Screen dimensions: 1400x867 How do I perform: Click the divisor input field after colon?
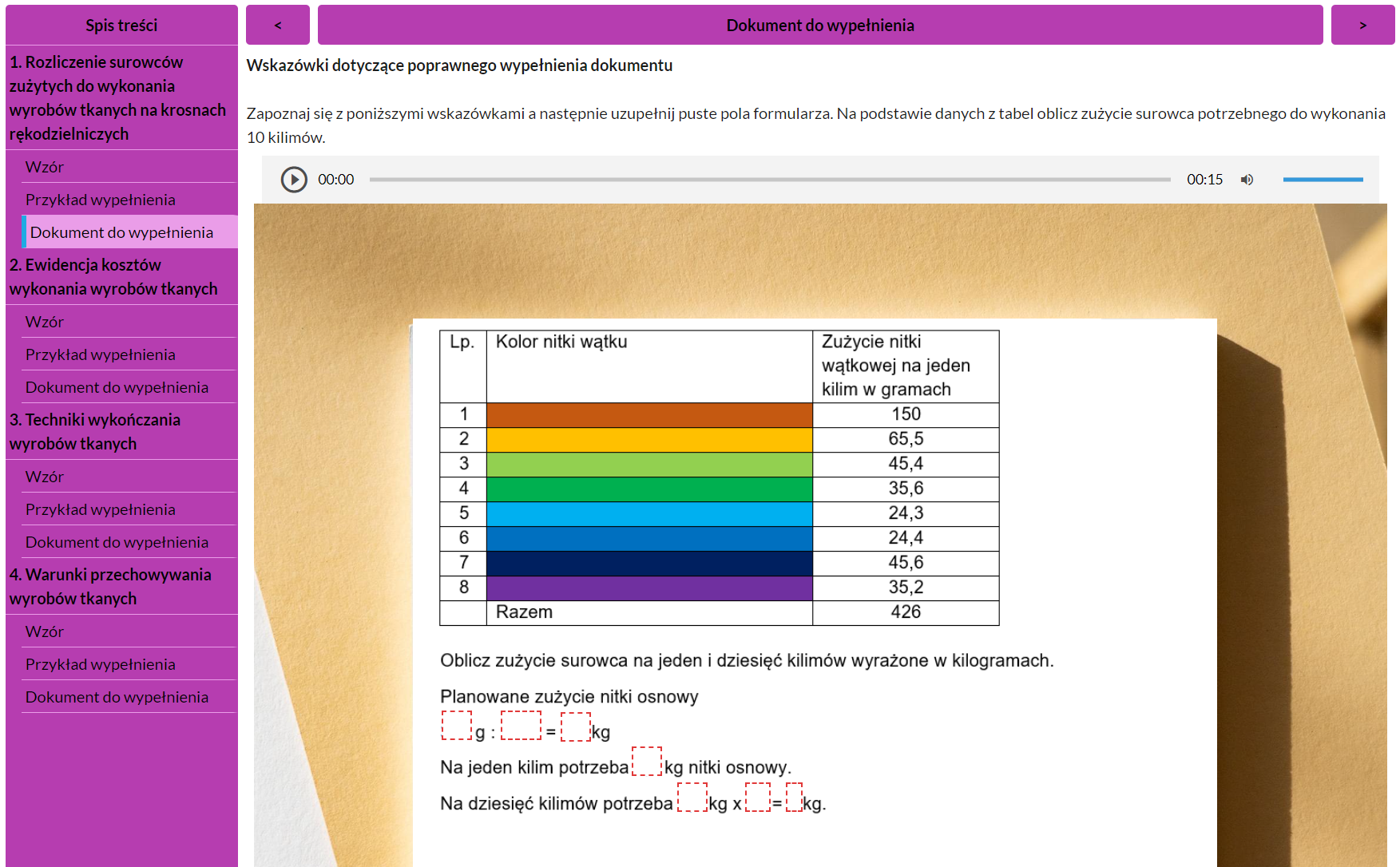(521, 726)
